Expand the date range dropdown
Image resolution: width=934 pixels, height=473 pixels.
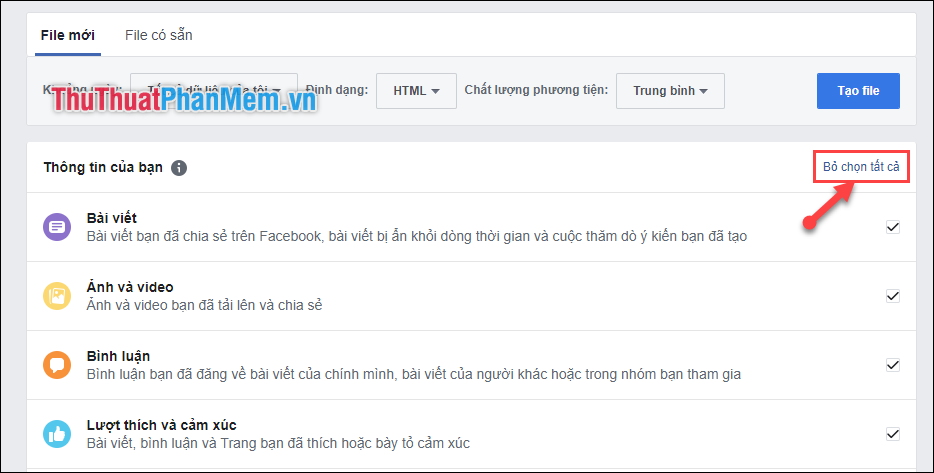click(x=214, y=91)
